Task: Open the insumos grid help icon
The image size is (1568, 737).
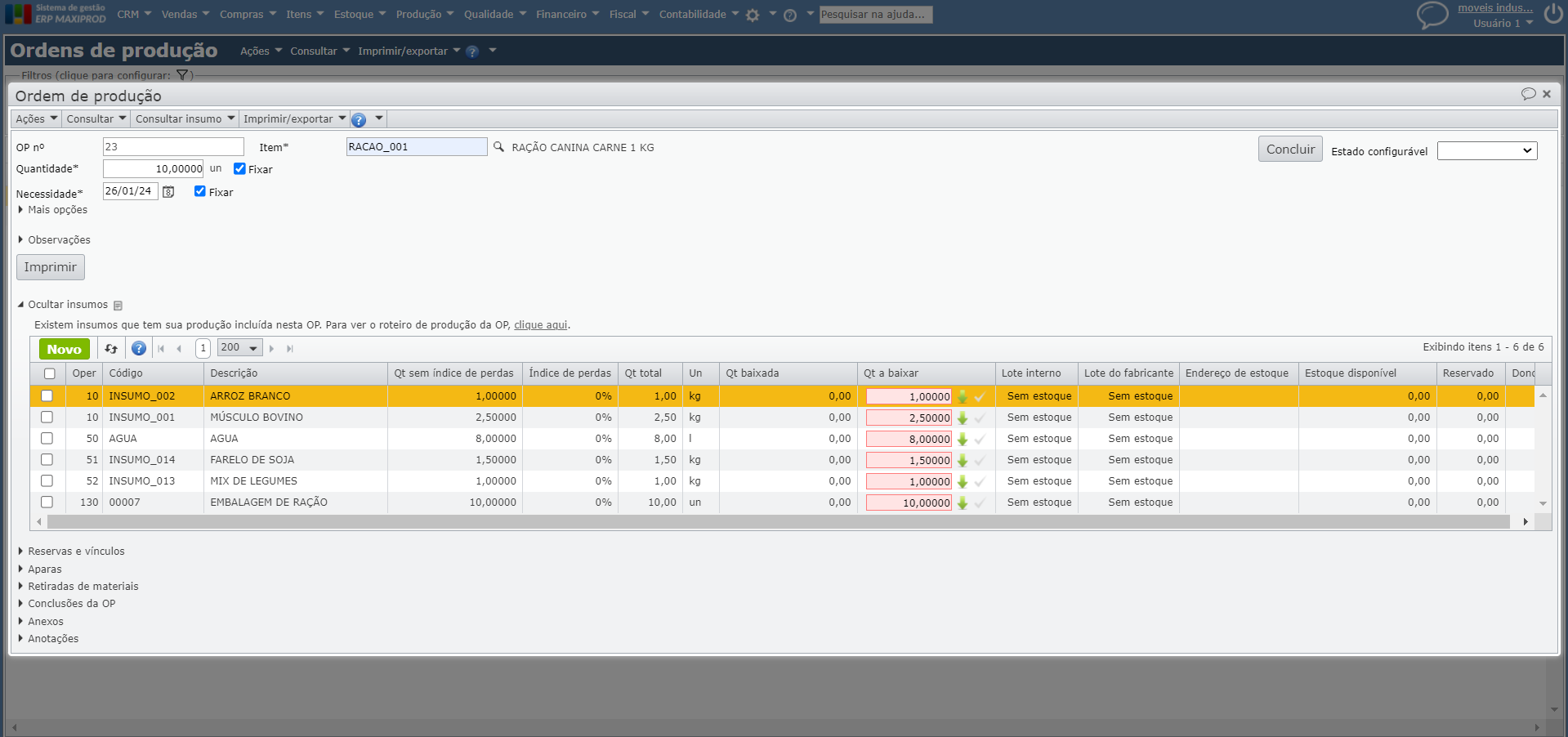Action: pos(139,349)
